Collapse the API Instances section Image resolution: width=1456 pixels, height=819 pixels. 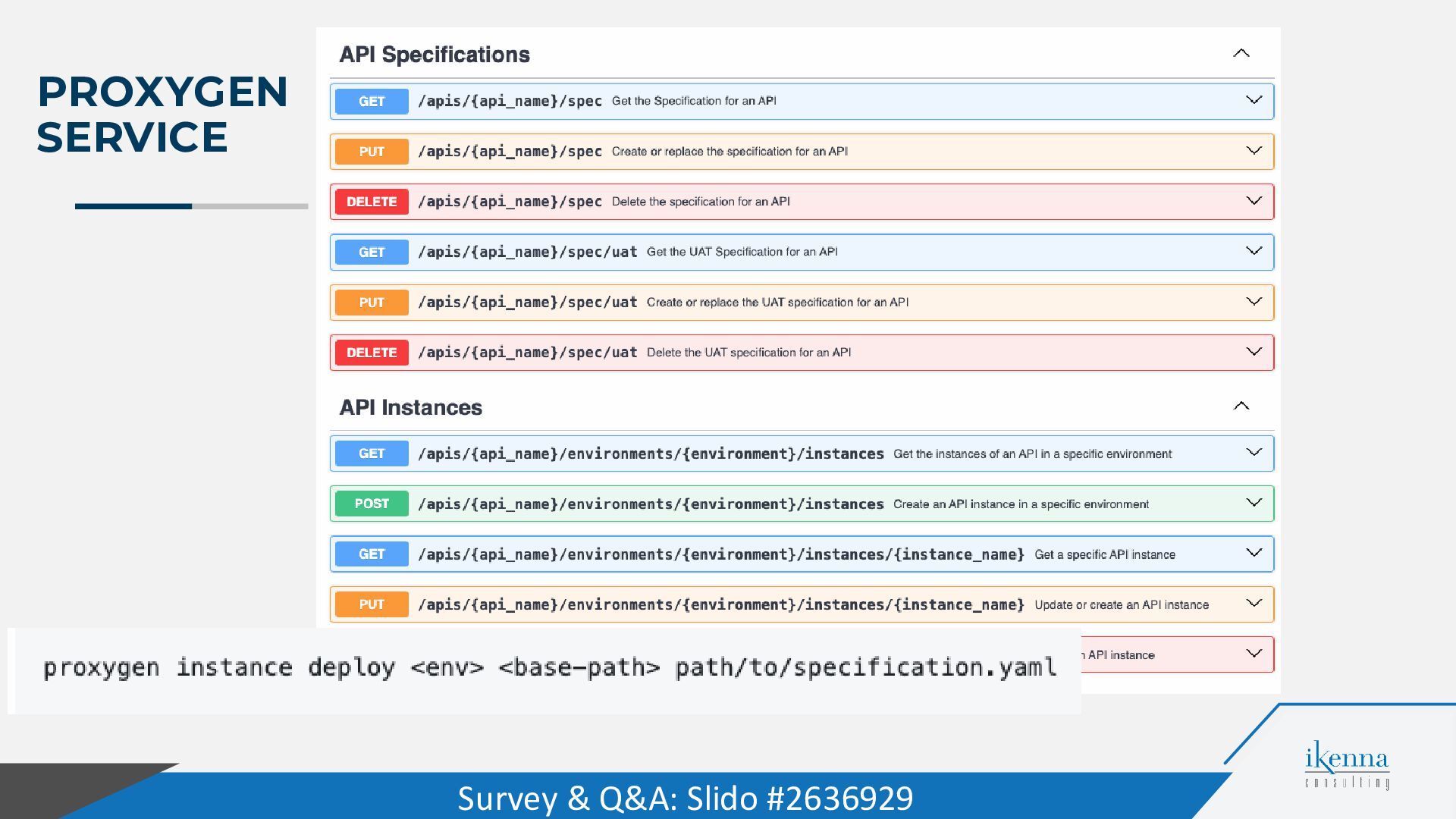1241,406
